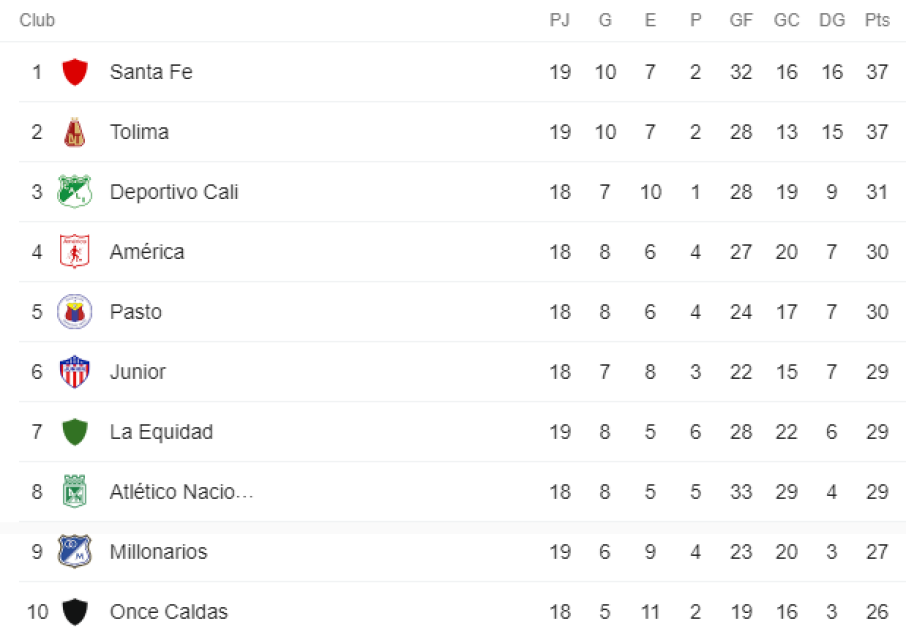Click the La Equidad green shield crest
This screenshot has height=632, width=906.
tap(75, 432)
